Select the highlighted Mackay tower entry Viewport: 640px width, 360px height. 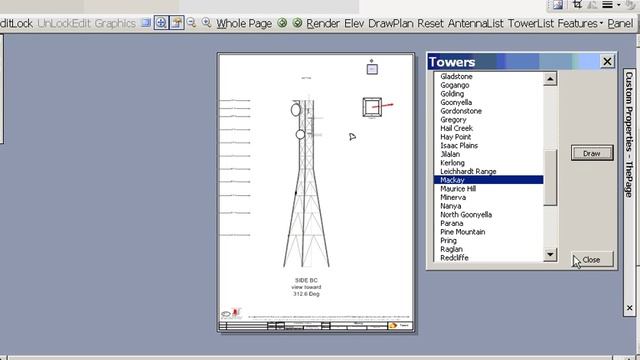489,180
